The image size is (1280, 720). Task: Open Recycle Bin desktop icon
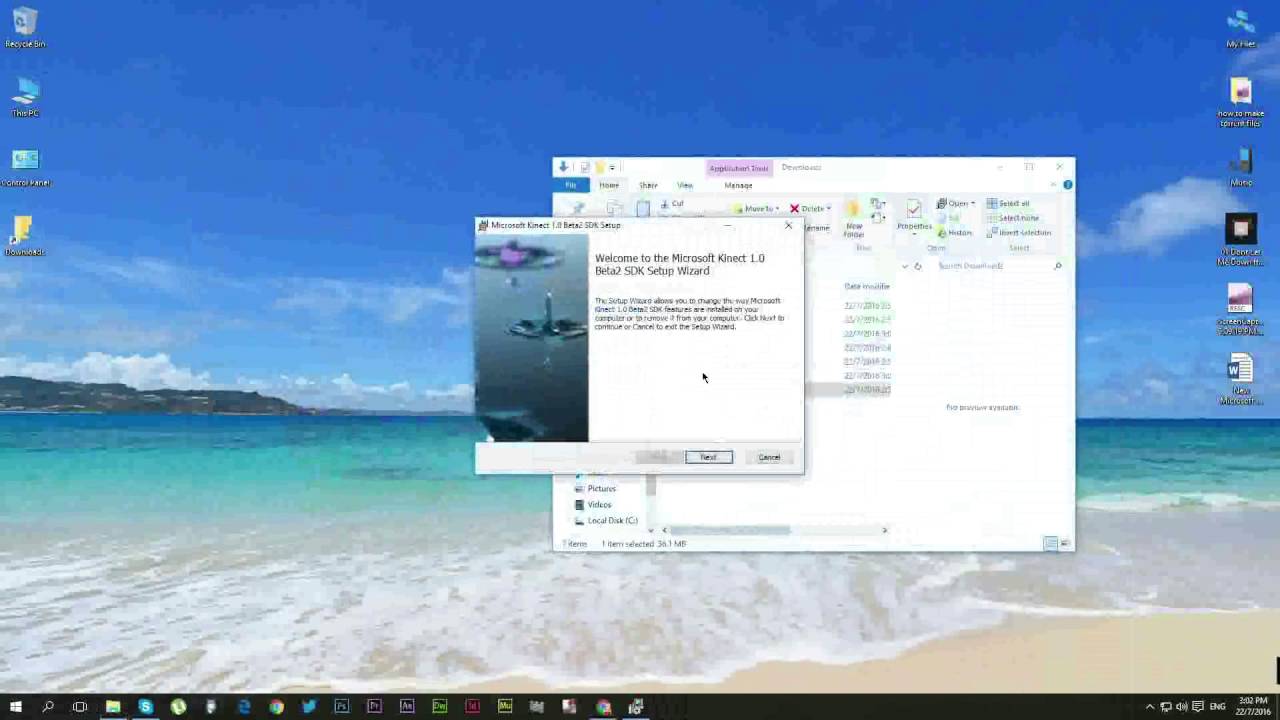[x=25, y=28]
